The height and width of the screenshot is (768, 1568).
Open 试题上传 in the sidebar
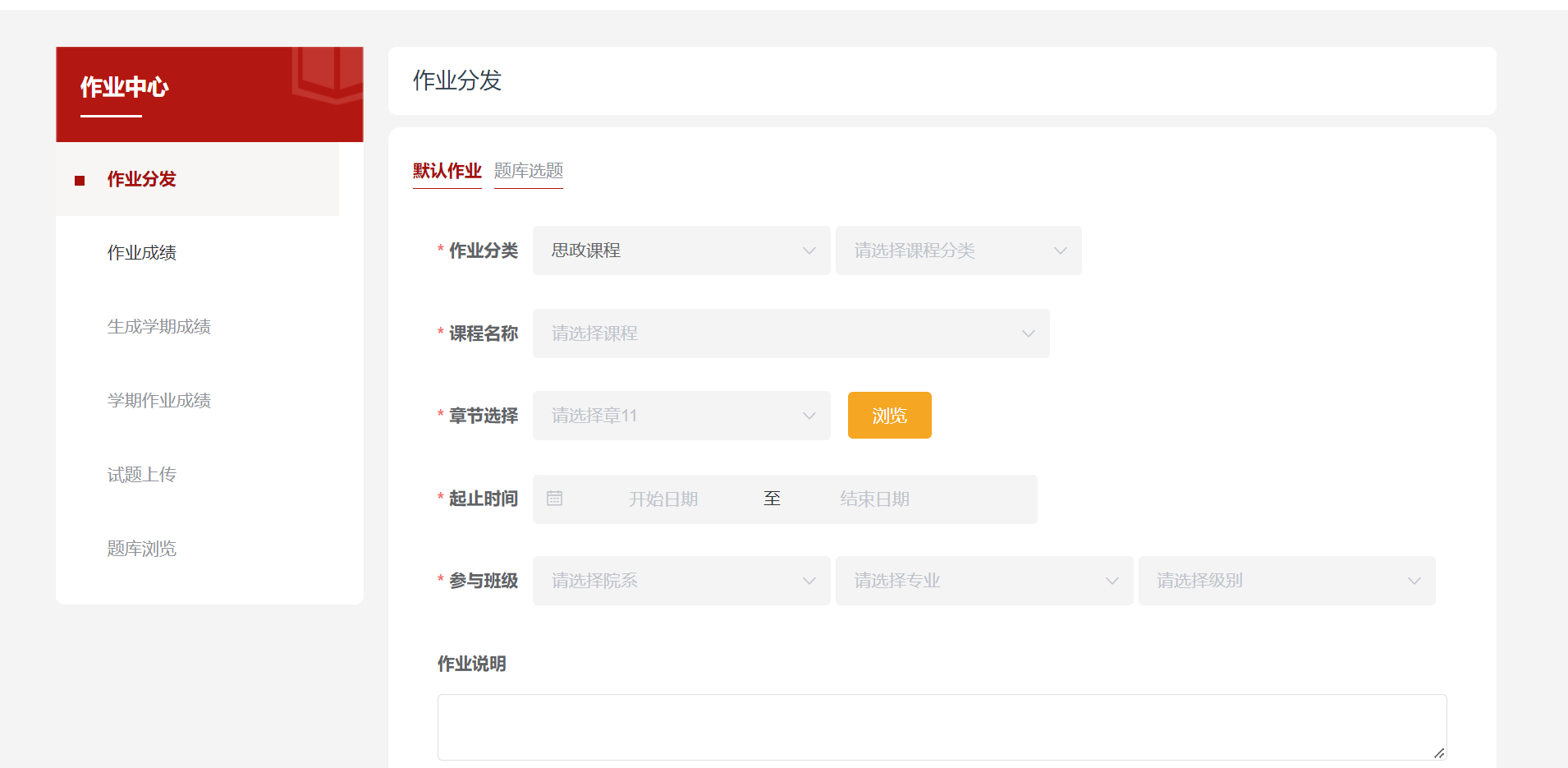pyautogui.click(x=142, y=475)
